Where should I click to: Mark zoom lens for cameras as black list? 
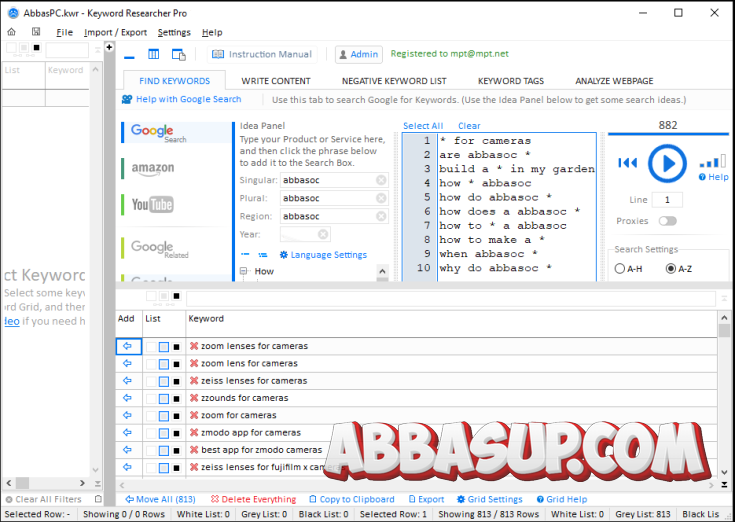pyautogui.click(x=176, y=364)
